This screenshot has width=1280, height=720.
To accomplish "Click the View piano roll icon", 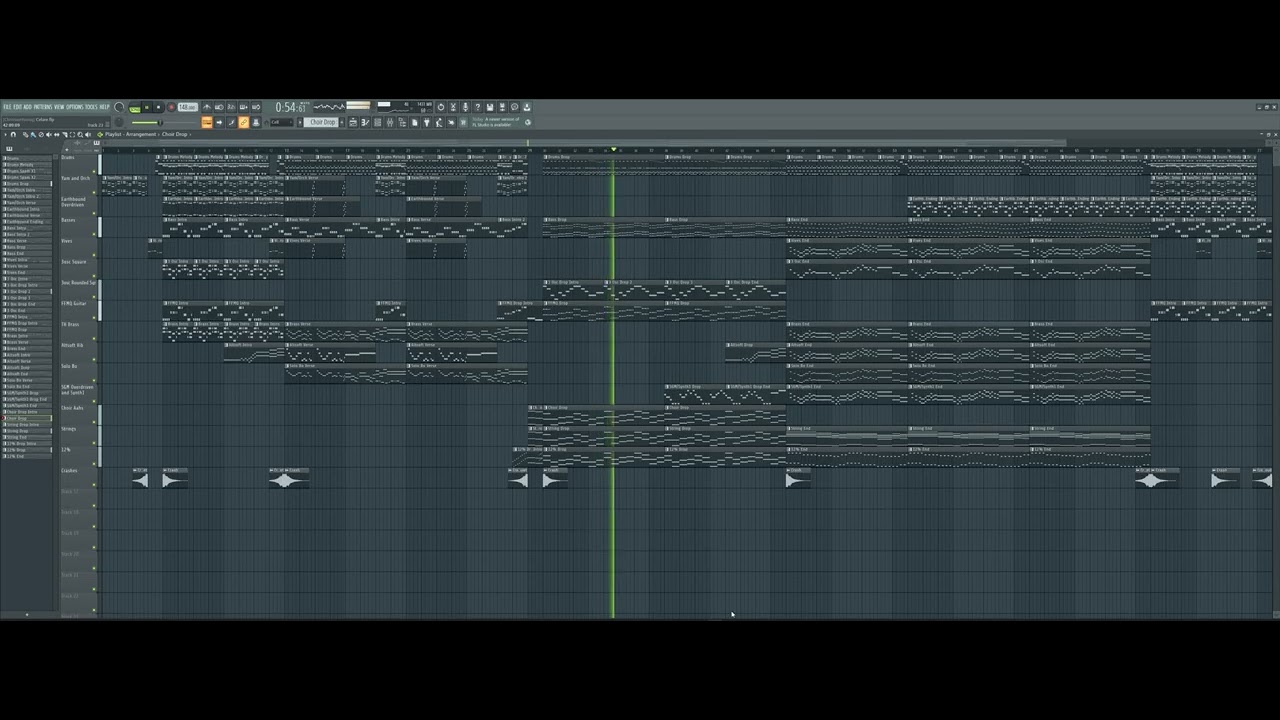I will tap(365, 122).
